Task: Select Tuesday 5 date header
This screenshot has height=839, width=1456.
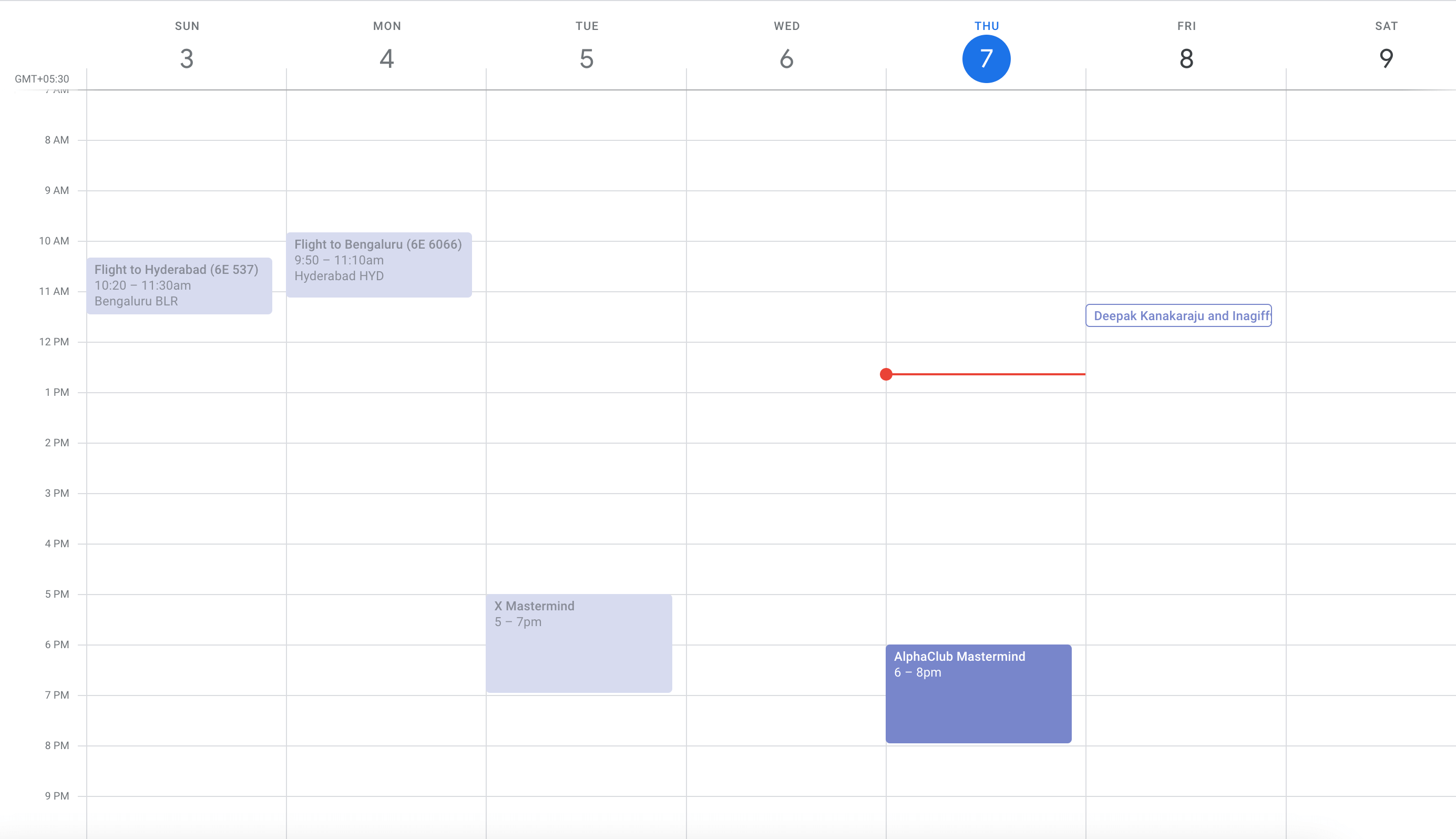Action: point(587,59)
